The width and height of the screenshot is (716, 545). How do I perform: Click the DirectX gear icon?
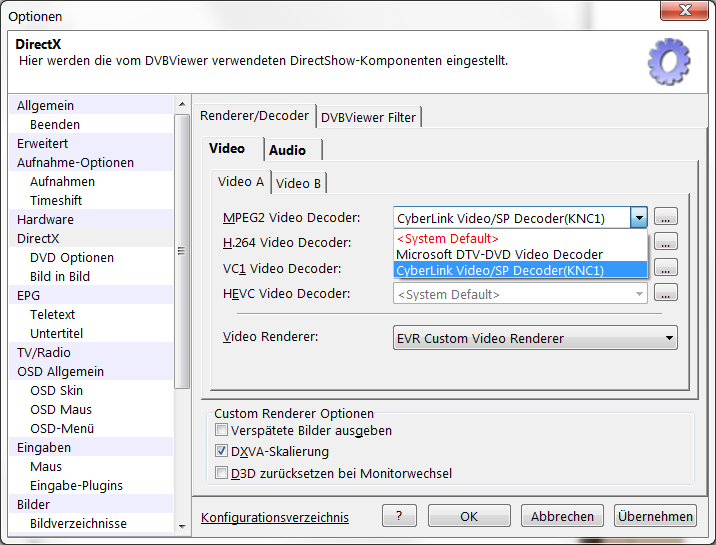(x=669, y=61)
